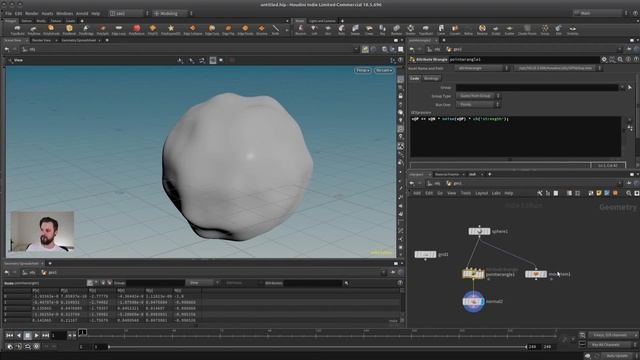Image resolution: width=640 pixels, height=360 pixels.
Task: Select the Shatter tool in Model shelf
Action: pos(411,29)
